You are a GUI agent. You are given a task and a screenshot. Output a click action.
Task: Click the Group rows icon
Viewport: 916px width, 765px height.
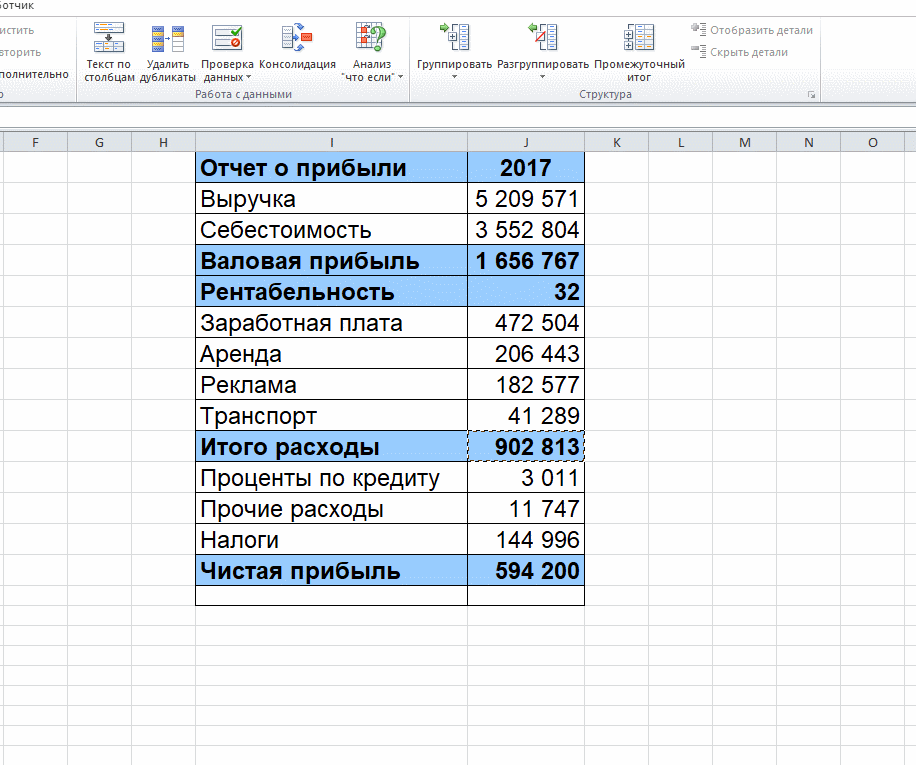coord(454,37)
